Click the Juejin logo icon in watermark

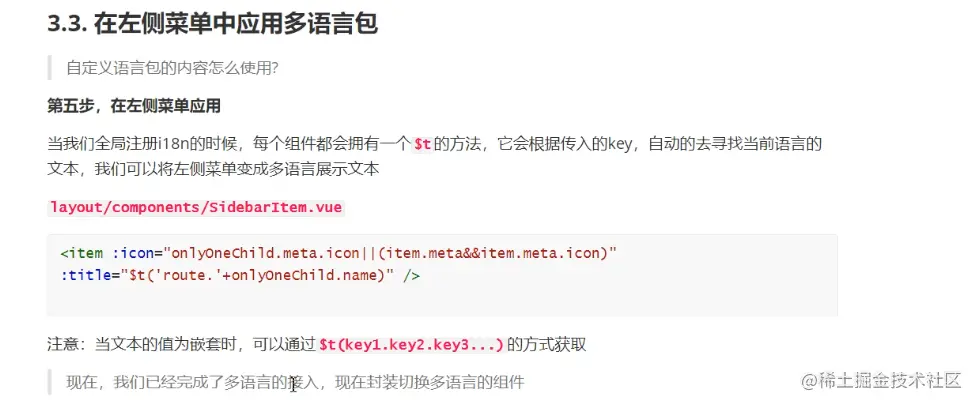point(805,381)
